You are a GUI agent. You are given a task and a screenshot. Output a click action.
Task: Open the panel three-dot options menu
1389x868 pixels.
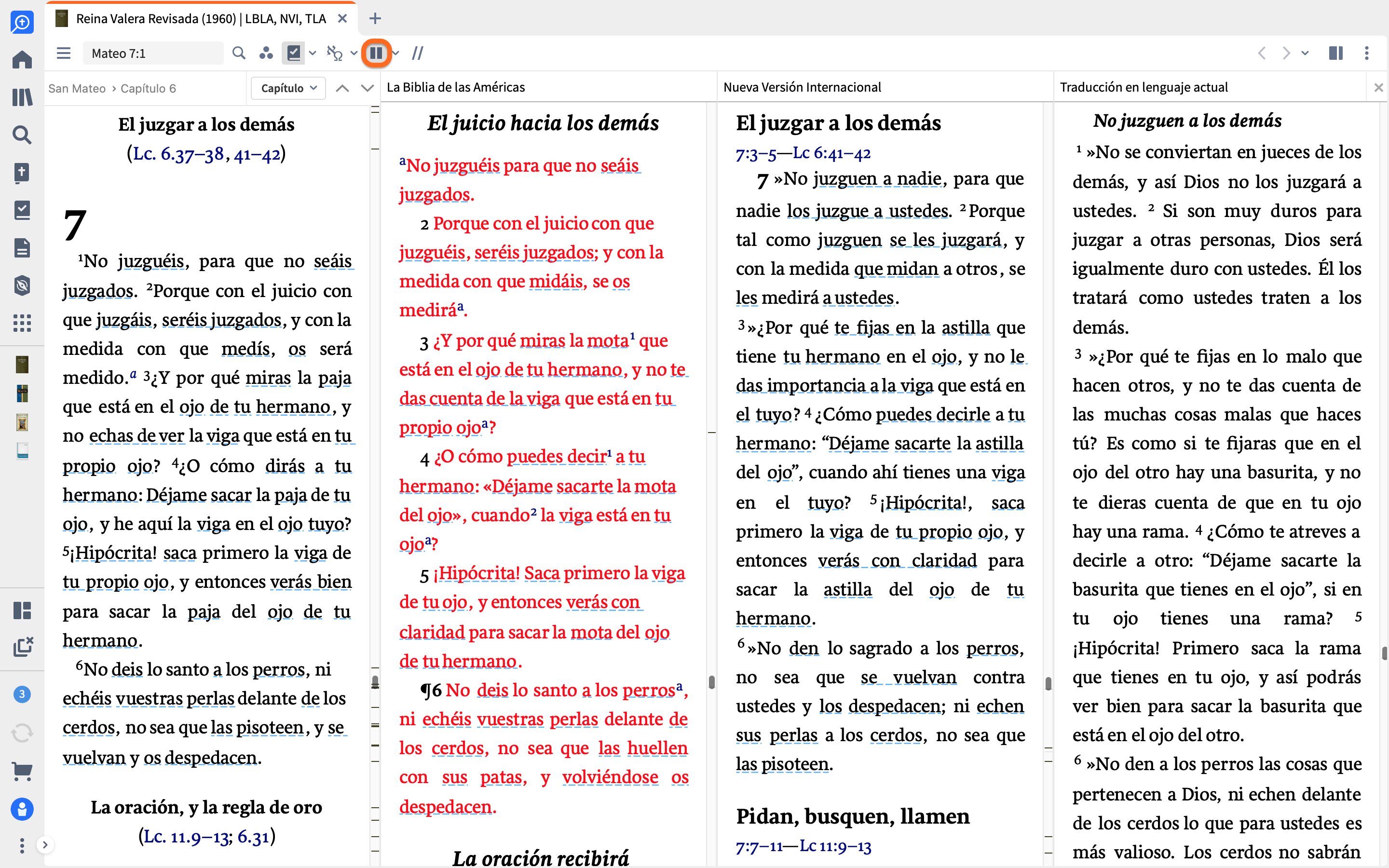tap(1367, 54)
